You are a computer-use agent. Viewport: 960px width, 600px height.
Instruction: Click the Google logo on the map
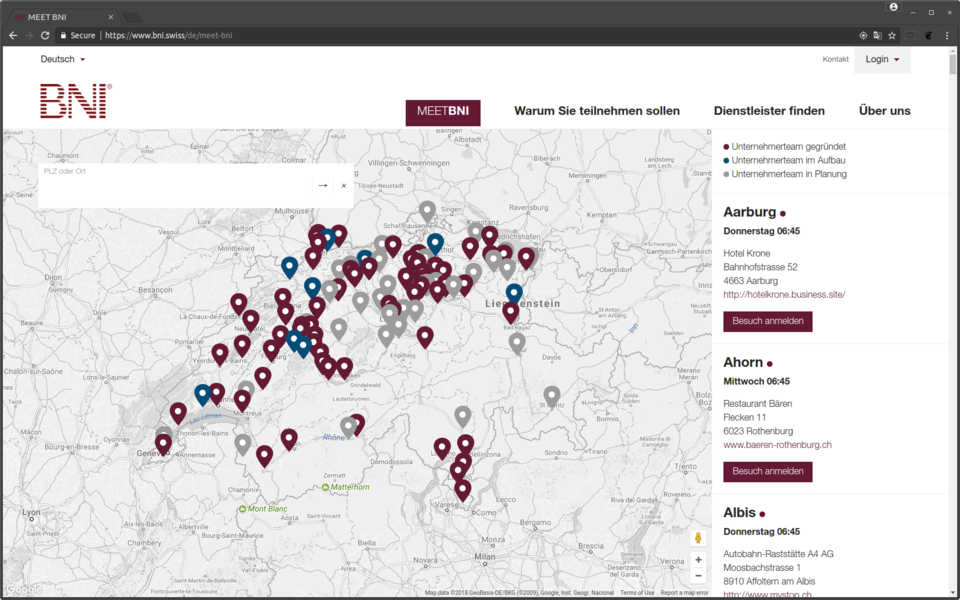[x=24, y=590]
